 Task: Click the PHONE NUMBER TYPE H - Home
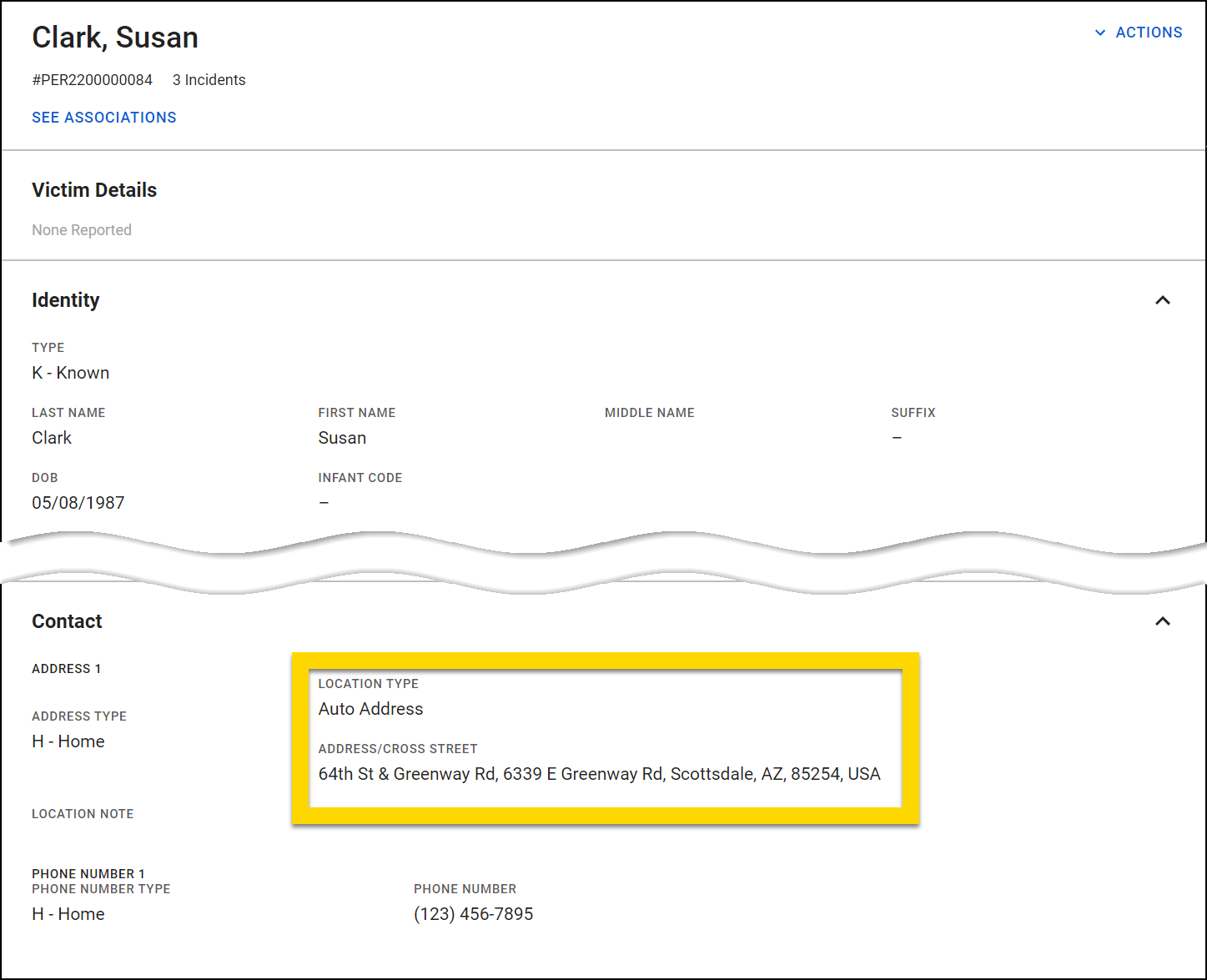pyautogui.click(x=68, y=913)
